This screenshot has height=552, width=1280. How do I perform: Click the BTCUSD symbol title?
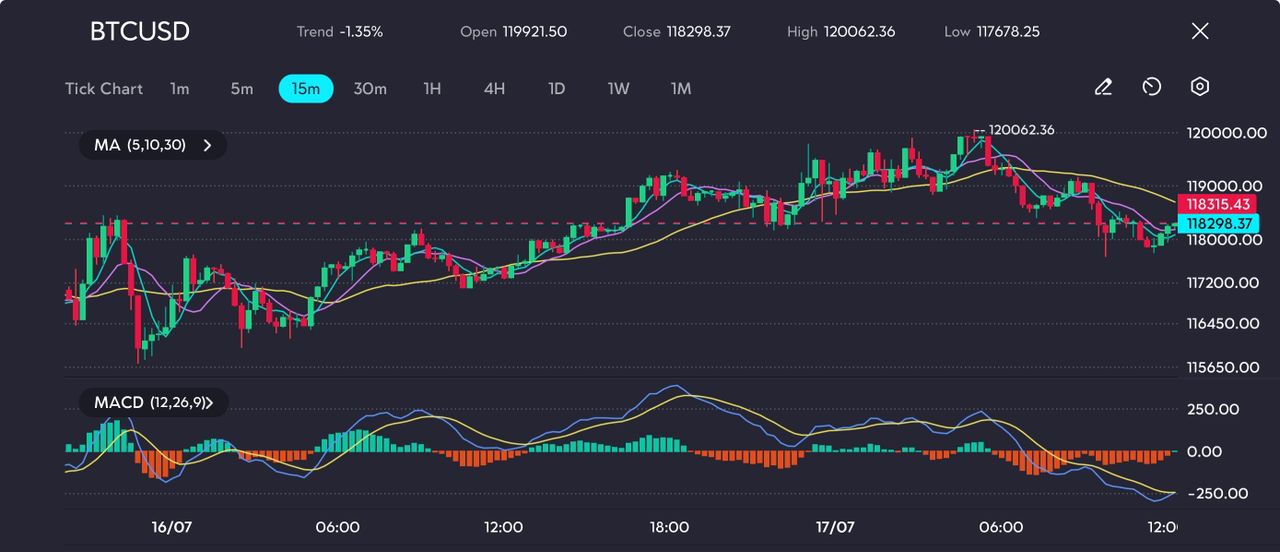(x=140, y=31)
